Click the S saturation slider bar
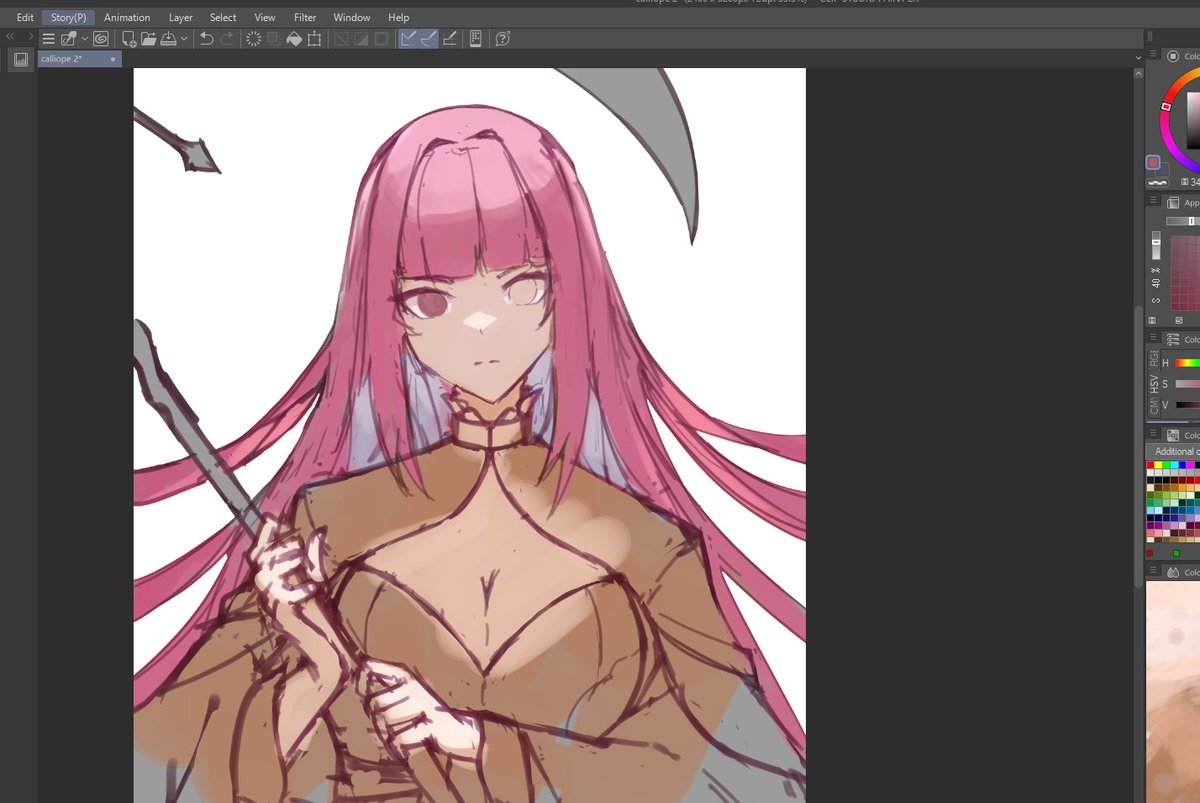 [1187, 384]
